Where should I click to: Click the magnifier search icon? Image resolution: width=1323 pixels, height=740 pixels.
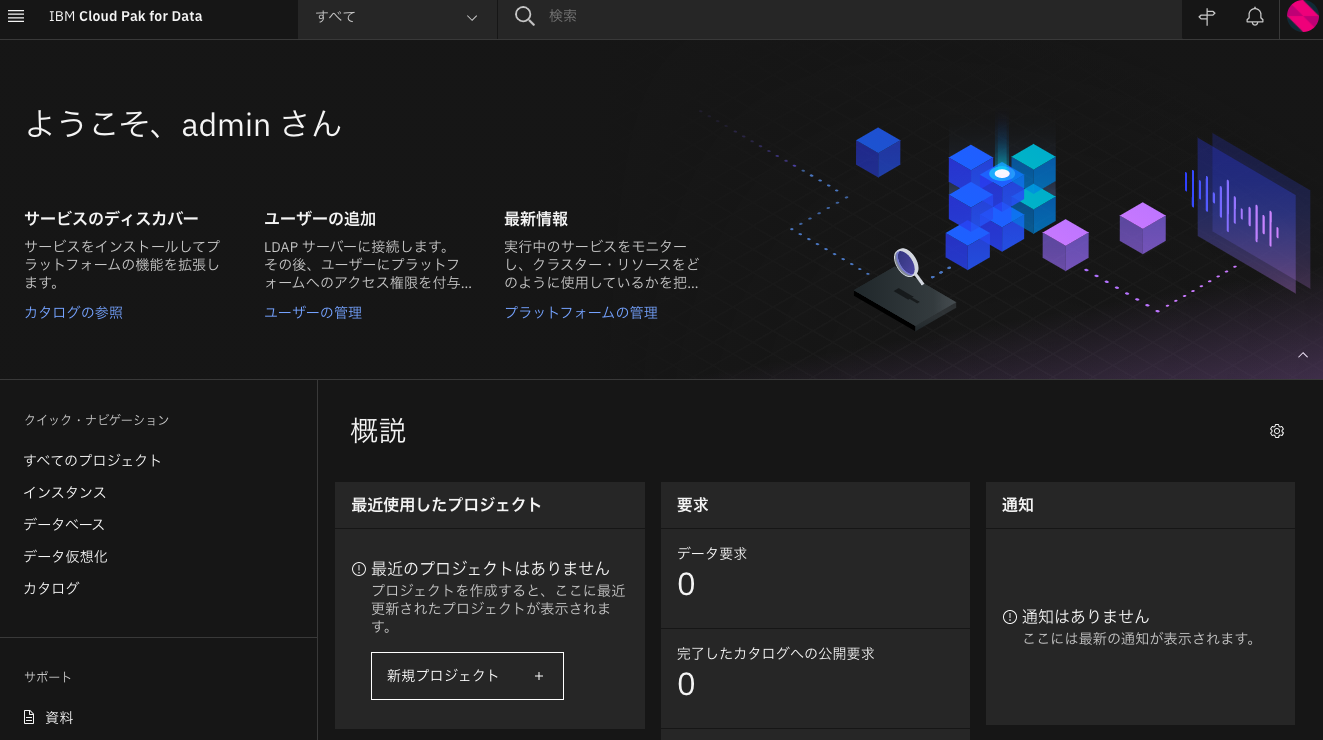coord(525,17)
